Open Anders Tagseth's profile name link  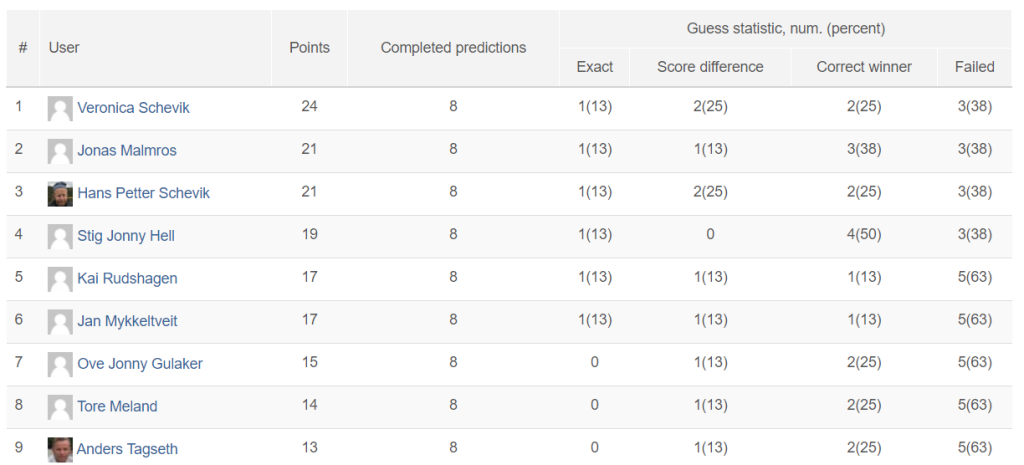pyautogui.click(x=127, y=449)
